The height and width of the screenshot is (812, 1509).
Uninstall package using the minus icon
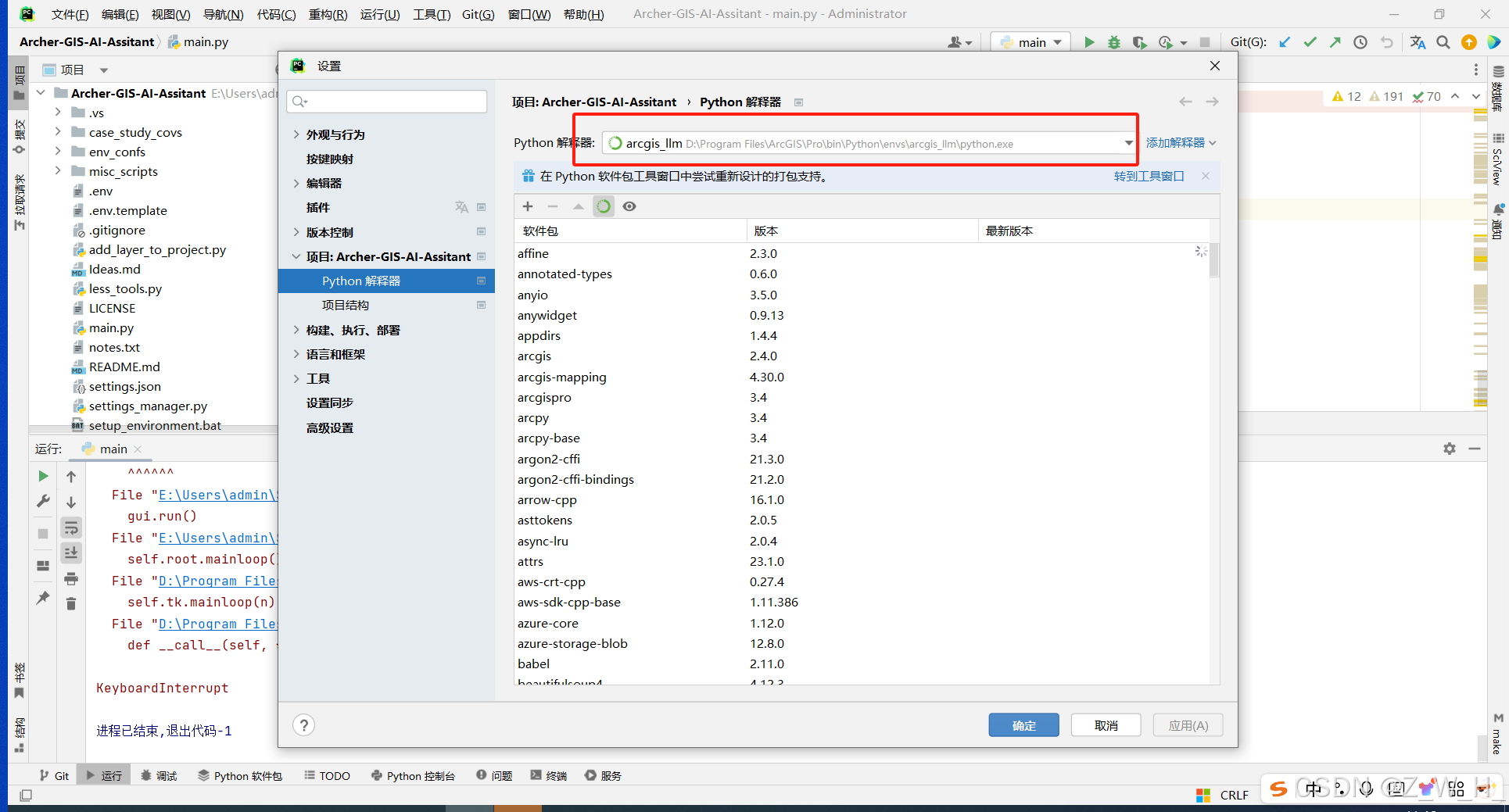(553, 206)
